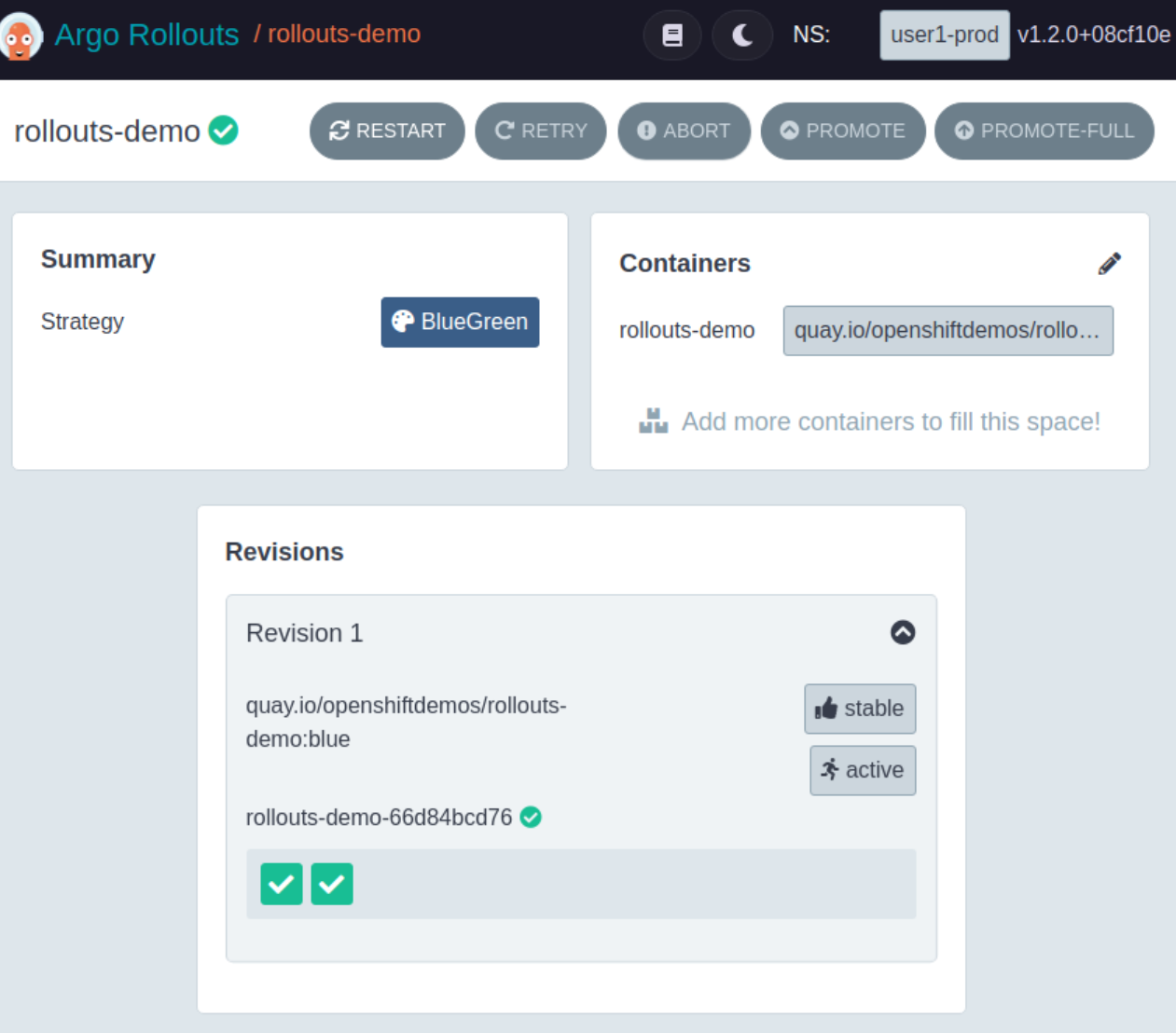
Task: Click the second green pod checkmark square
Action: click(332, 884)
